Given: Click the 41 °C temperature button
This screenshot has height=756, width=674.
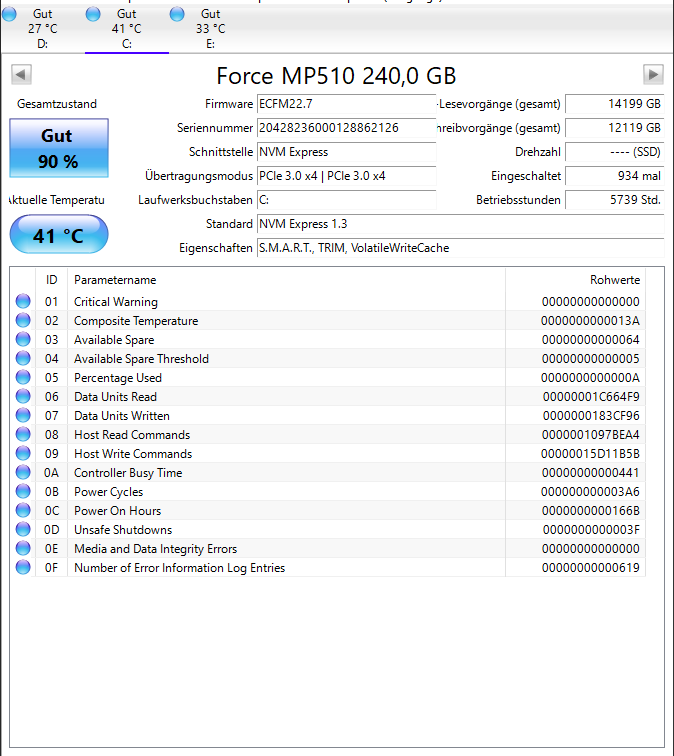Looking at the screenshot, I should (59, 235).
